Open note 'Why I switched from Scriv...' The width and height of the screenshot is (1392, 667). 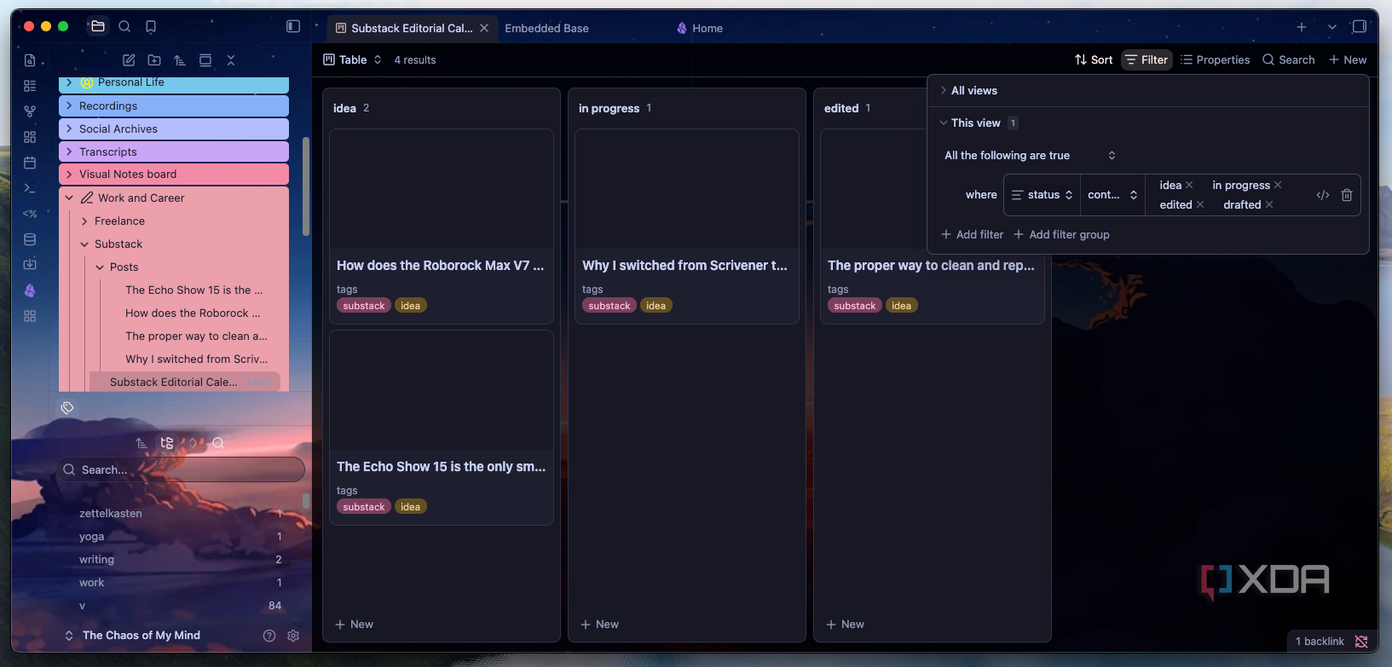point(196,359)
